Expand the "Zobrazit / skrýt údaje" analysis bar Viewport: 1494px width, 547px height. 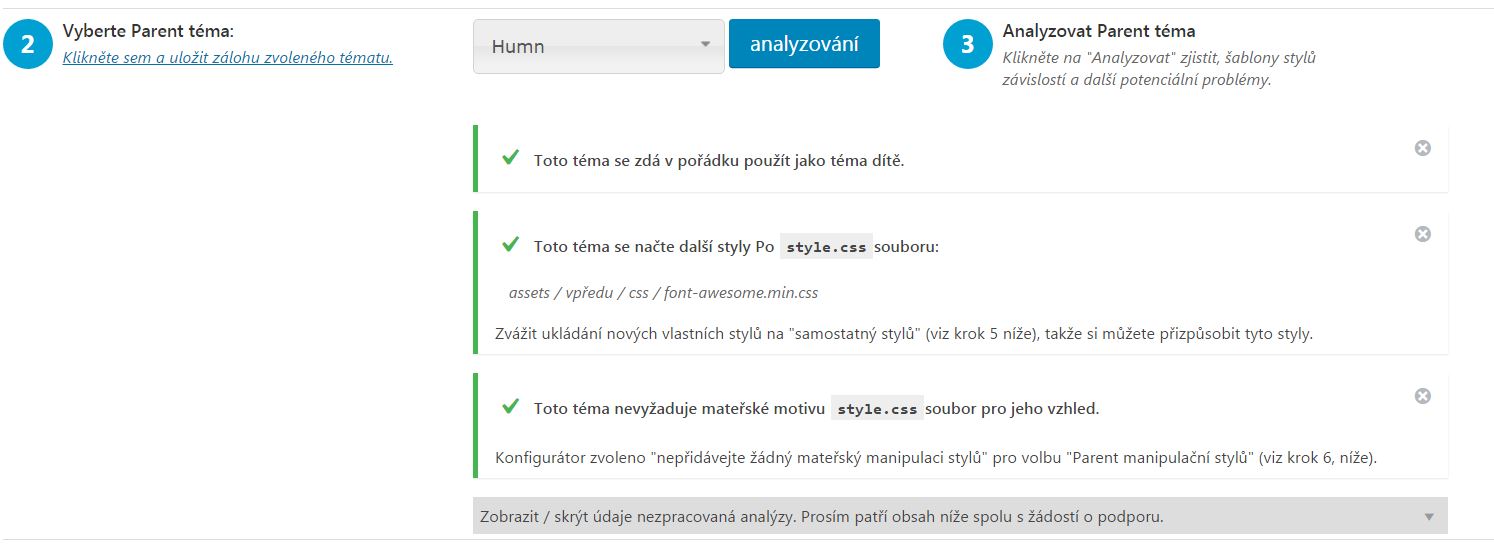pos(960,516)
